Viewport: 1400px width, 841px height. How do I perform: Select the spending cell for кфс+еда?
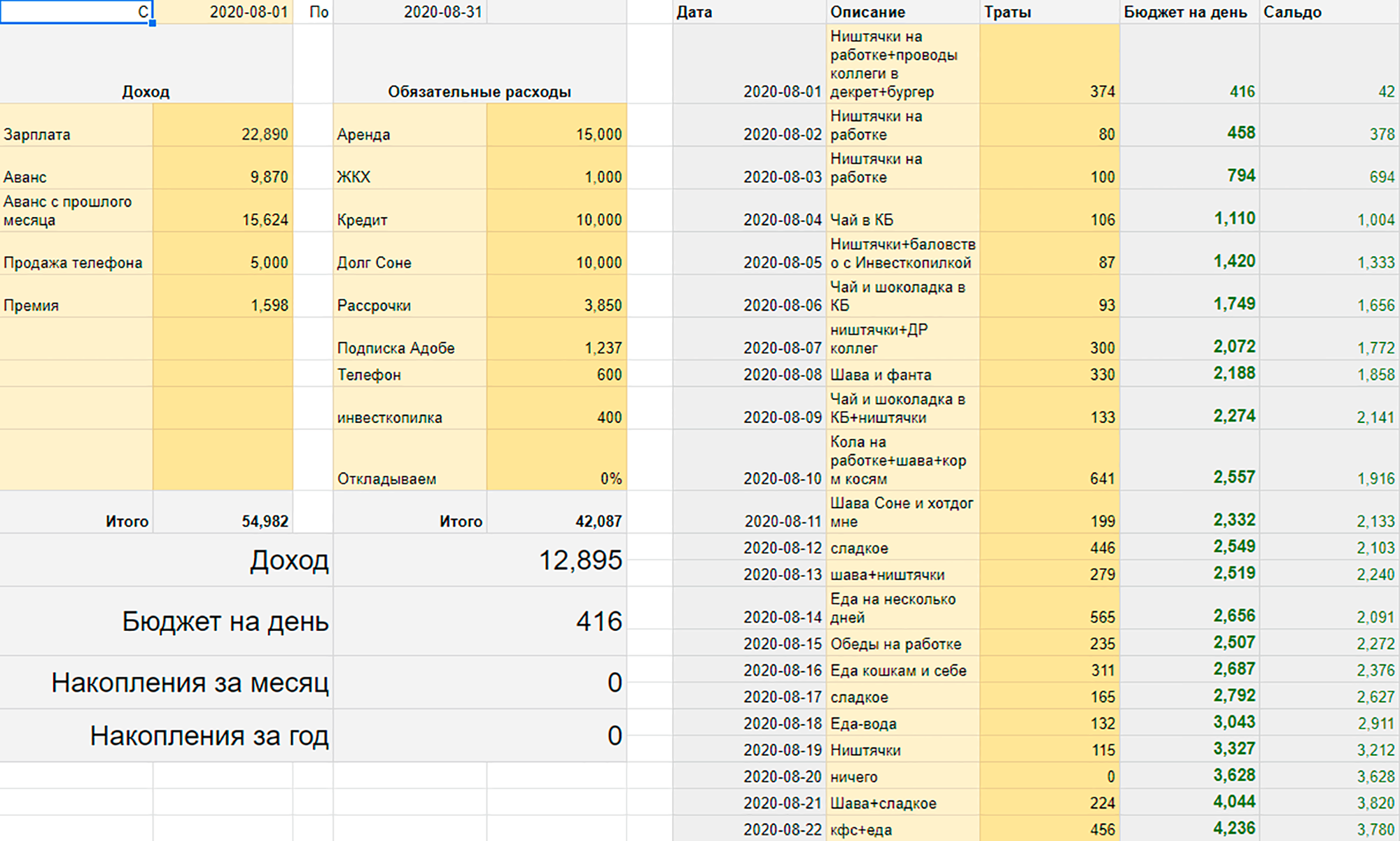pyautogui.click(x=1049, y=829)
